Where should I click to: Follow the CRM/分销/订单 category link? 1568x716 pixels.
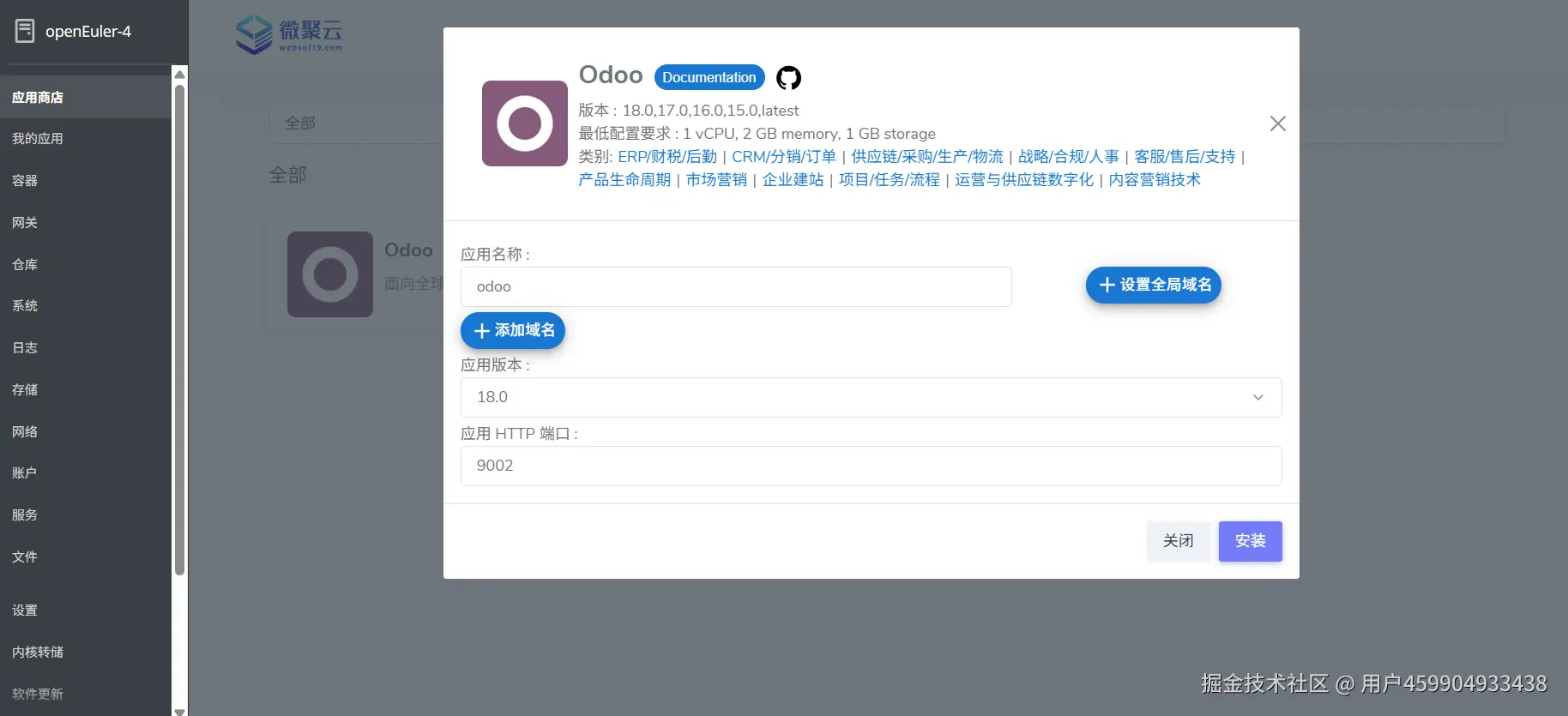784,157
